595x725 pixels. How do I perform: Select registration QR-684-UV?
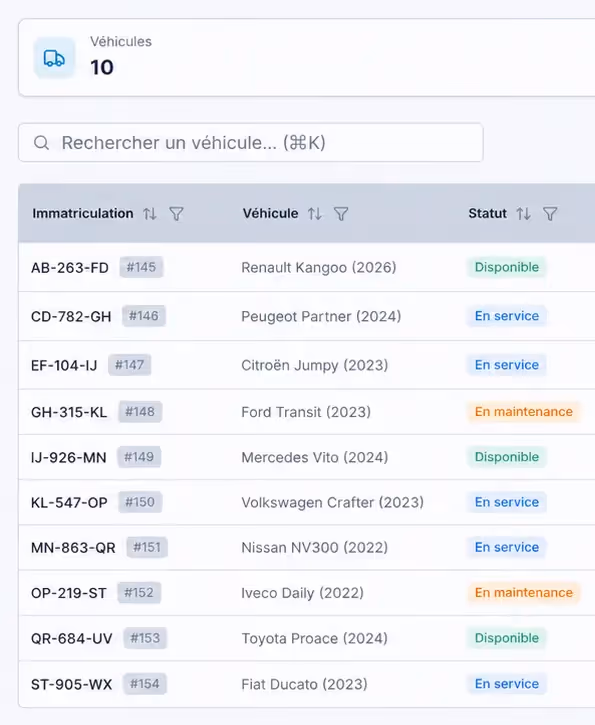click(72, 639)
